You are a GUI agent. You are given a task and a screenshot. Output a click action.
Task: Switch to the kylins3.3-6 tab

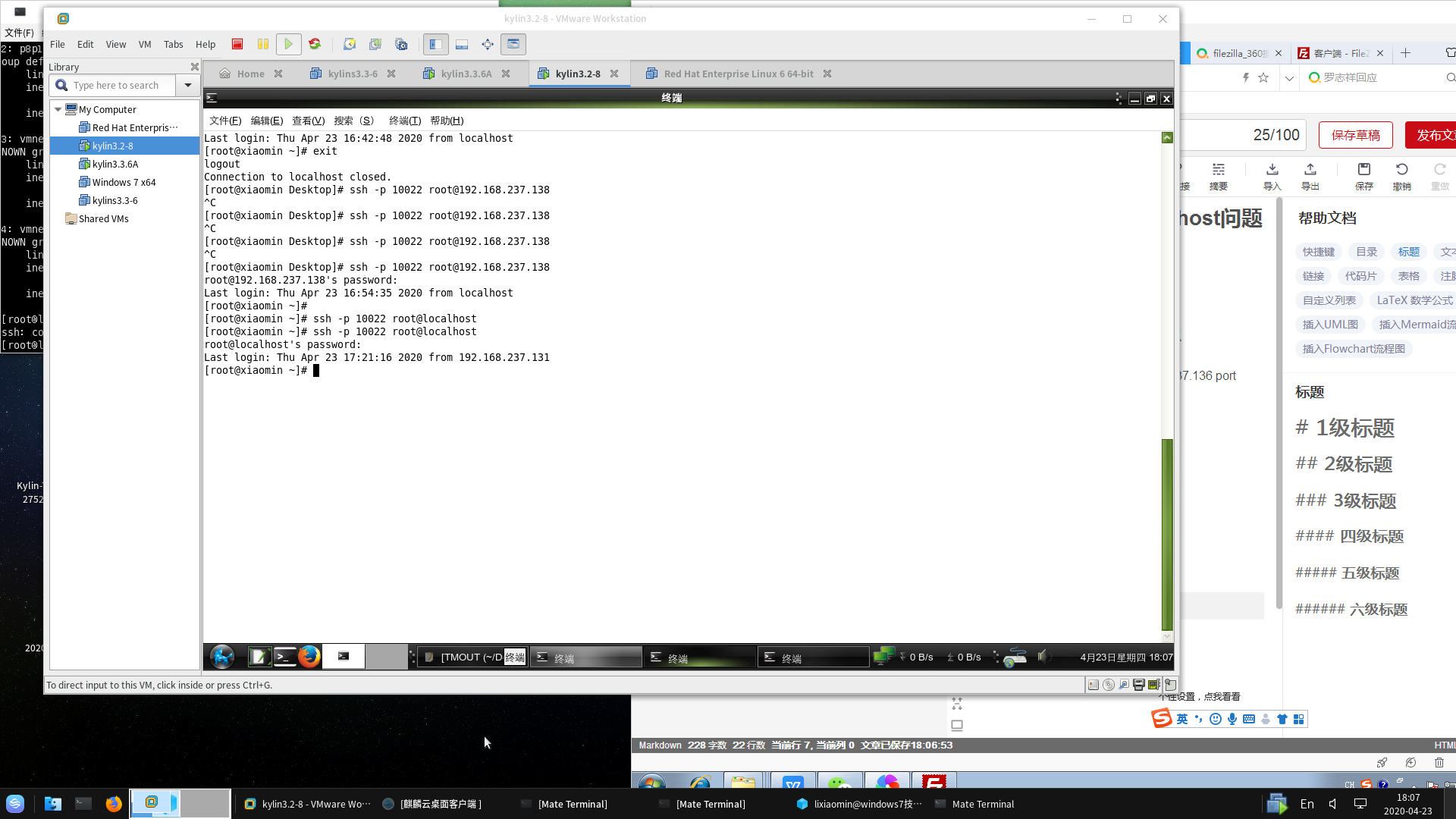pos(352,74)
